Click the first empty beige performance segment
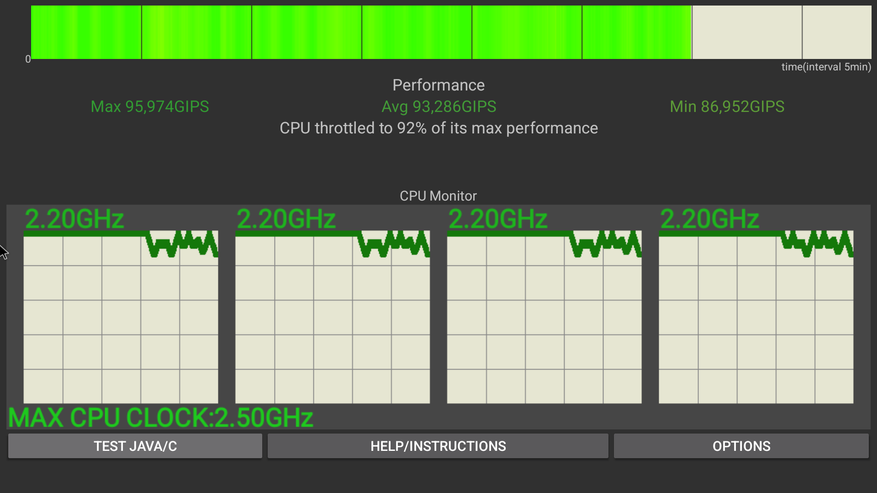This screenshot has height=493, width=877. point(746,32)
